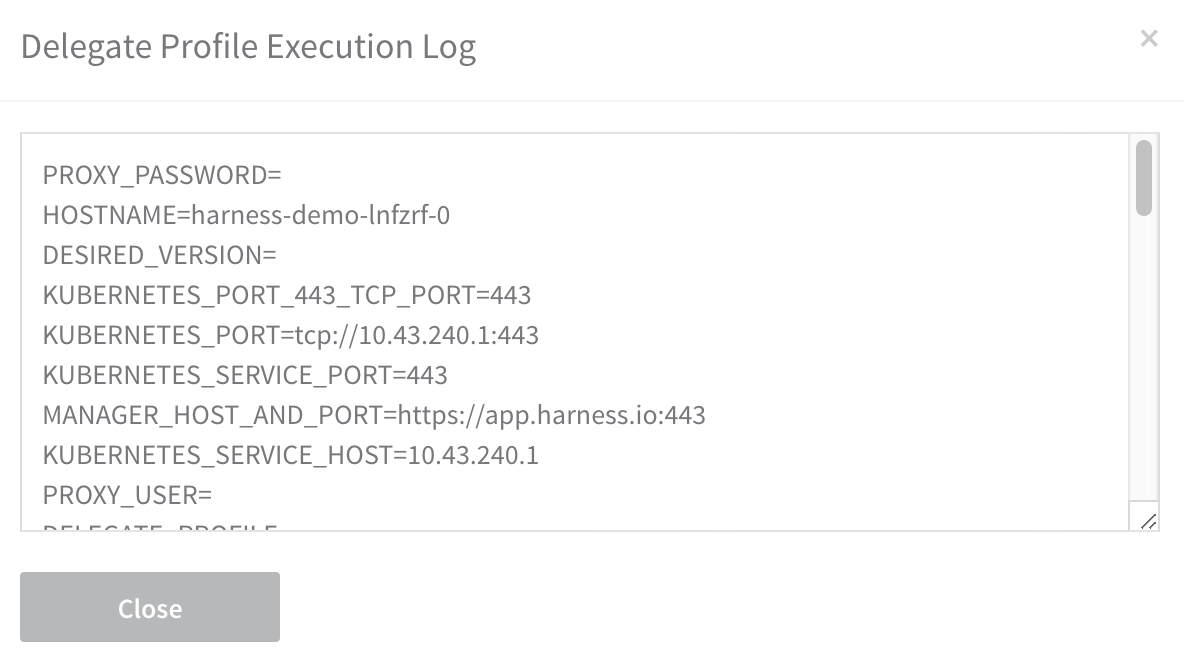The height and width of the screenshot is (658, 1184).
Task: Click the Delegate Profile Execution Log title
Action: pos(248,47)
